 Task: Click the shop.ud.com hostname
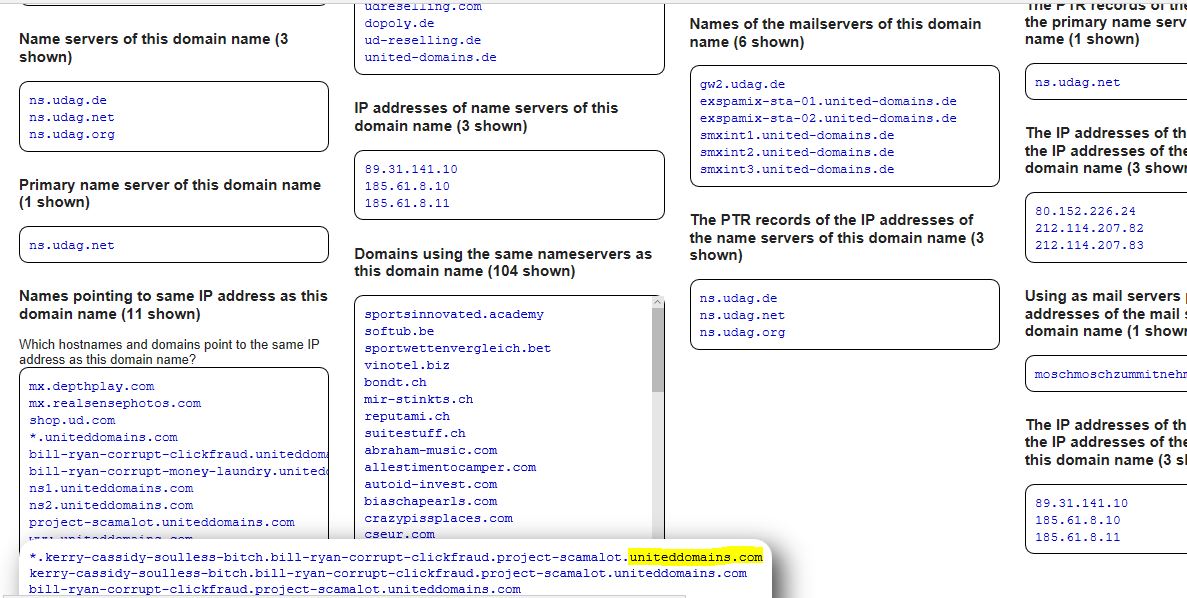tap(72, 420)
